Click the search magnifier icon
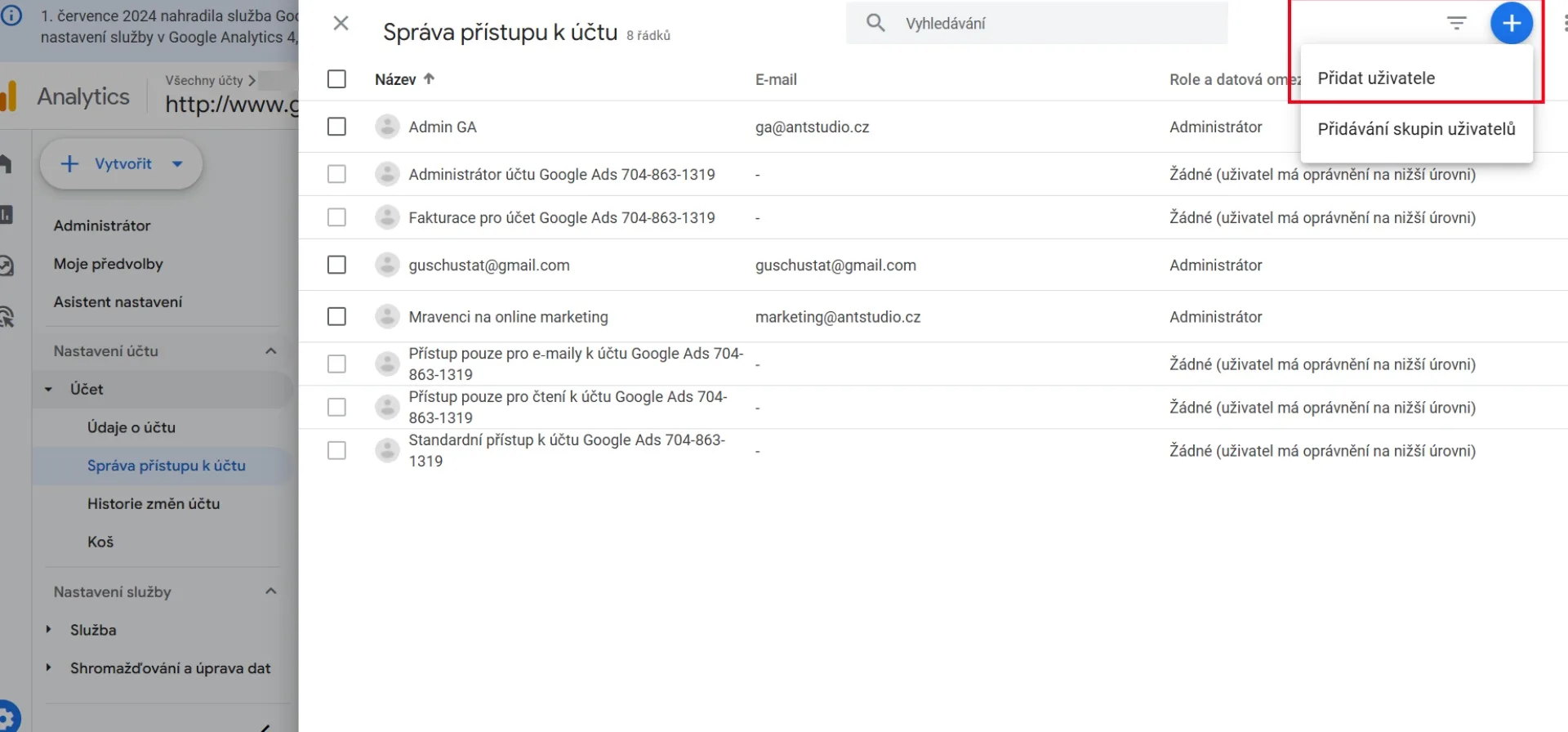The image size is (1568, 732). point(875,23)
